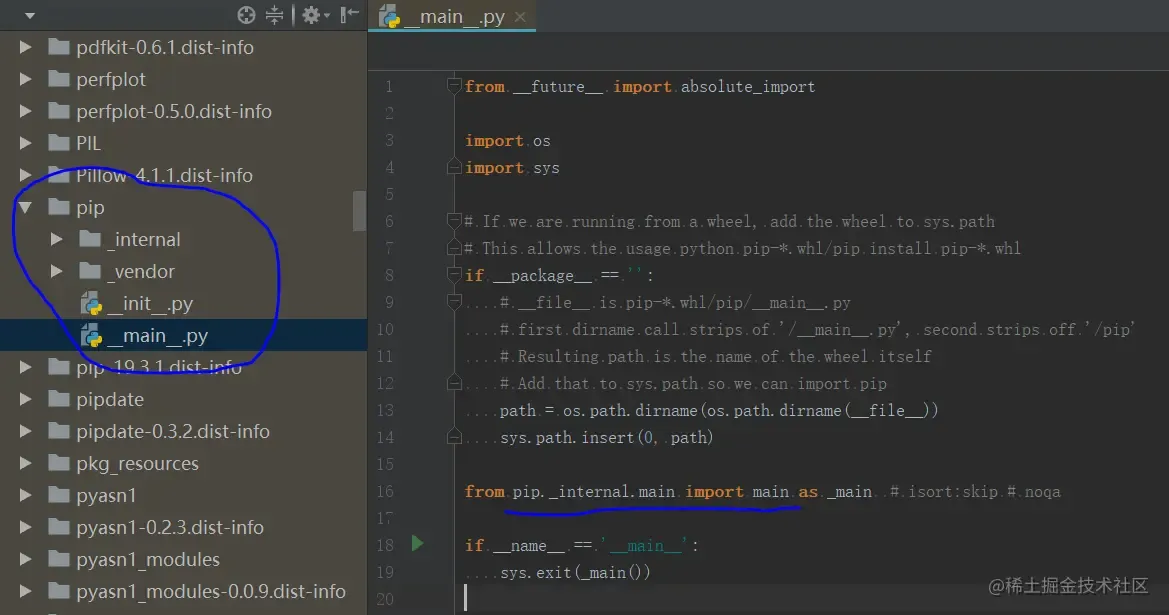Click the Python icon on the __main__.py tab
This screenshot has height=615, width=1169.
[x=389, y=16]
